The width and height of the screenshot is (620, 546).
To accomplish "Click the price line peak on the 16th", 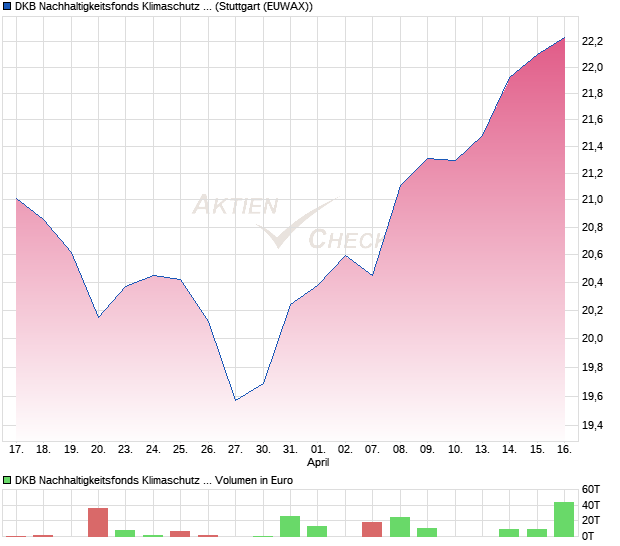I will pos(564,38).
